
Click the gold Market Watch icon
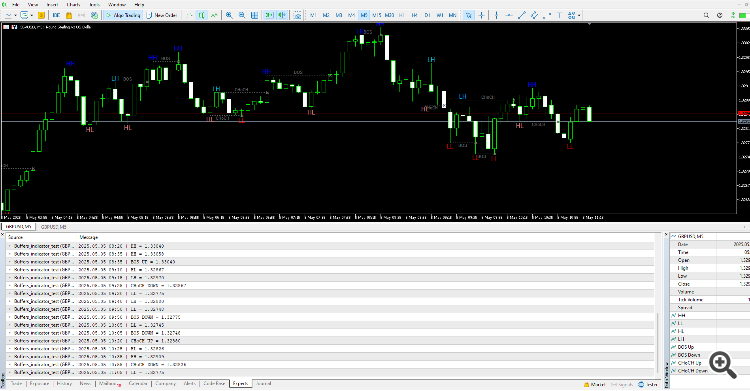41,15
